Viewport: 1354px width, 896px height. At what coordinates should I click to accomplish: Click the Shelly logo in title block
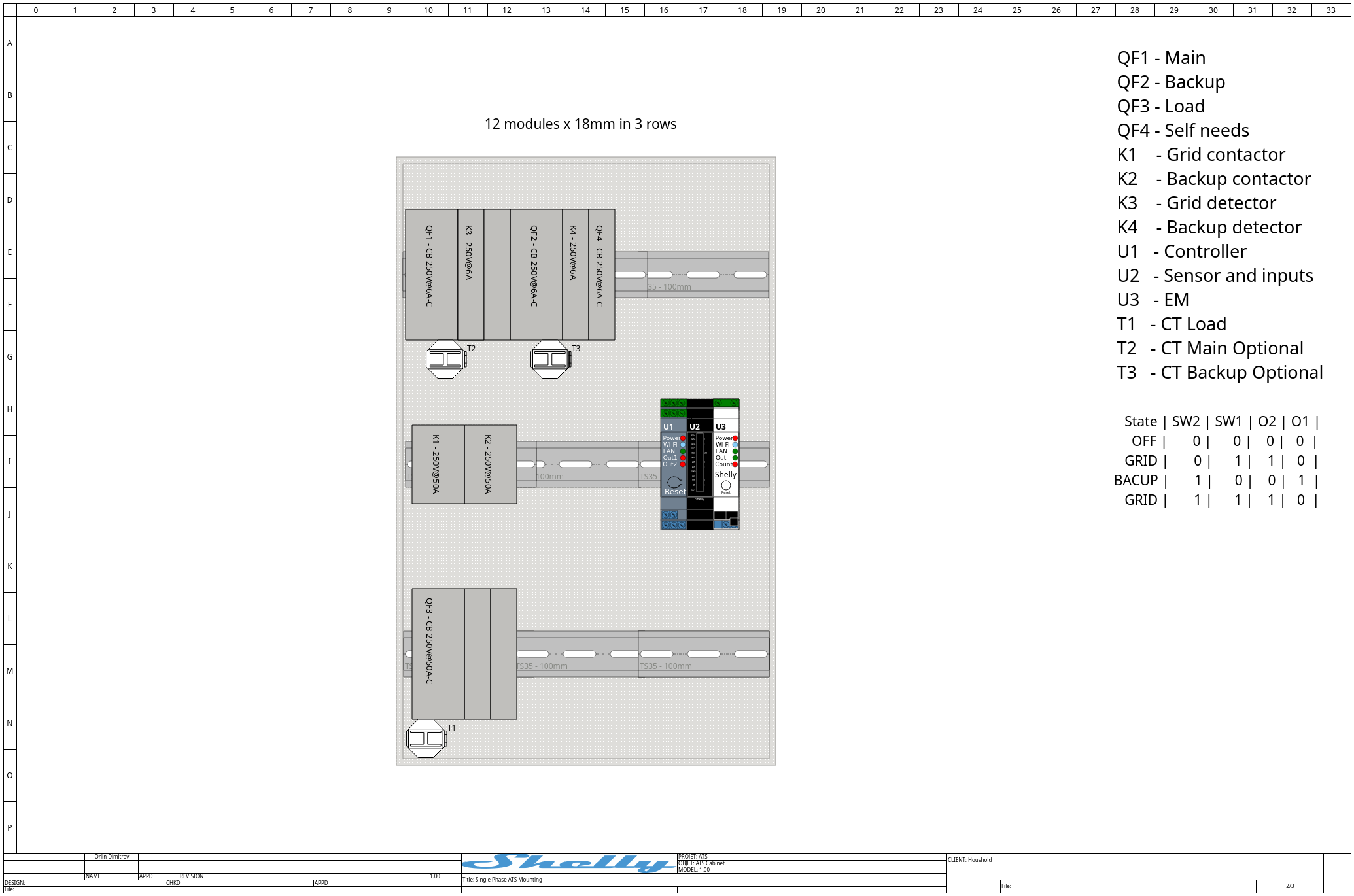pyautogui.click(x=569, y=863)
